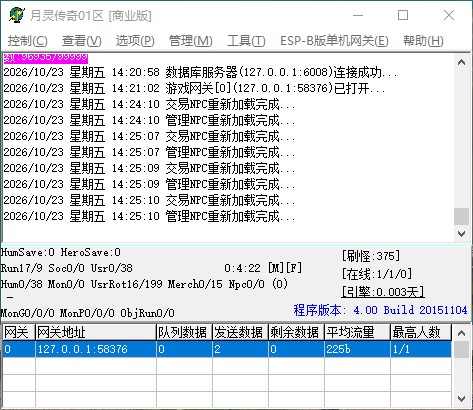
Task: Click the [在线:1/1/0] status label
Action: tap(377, 274)
